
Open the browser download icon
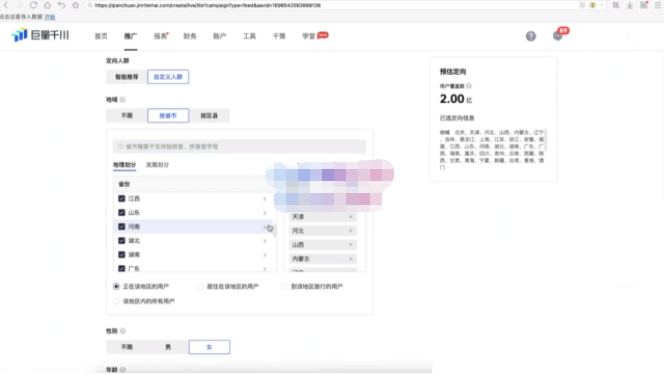click(631, 5)
